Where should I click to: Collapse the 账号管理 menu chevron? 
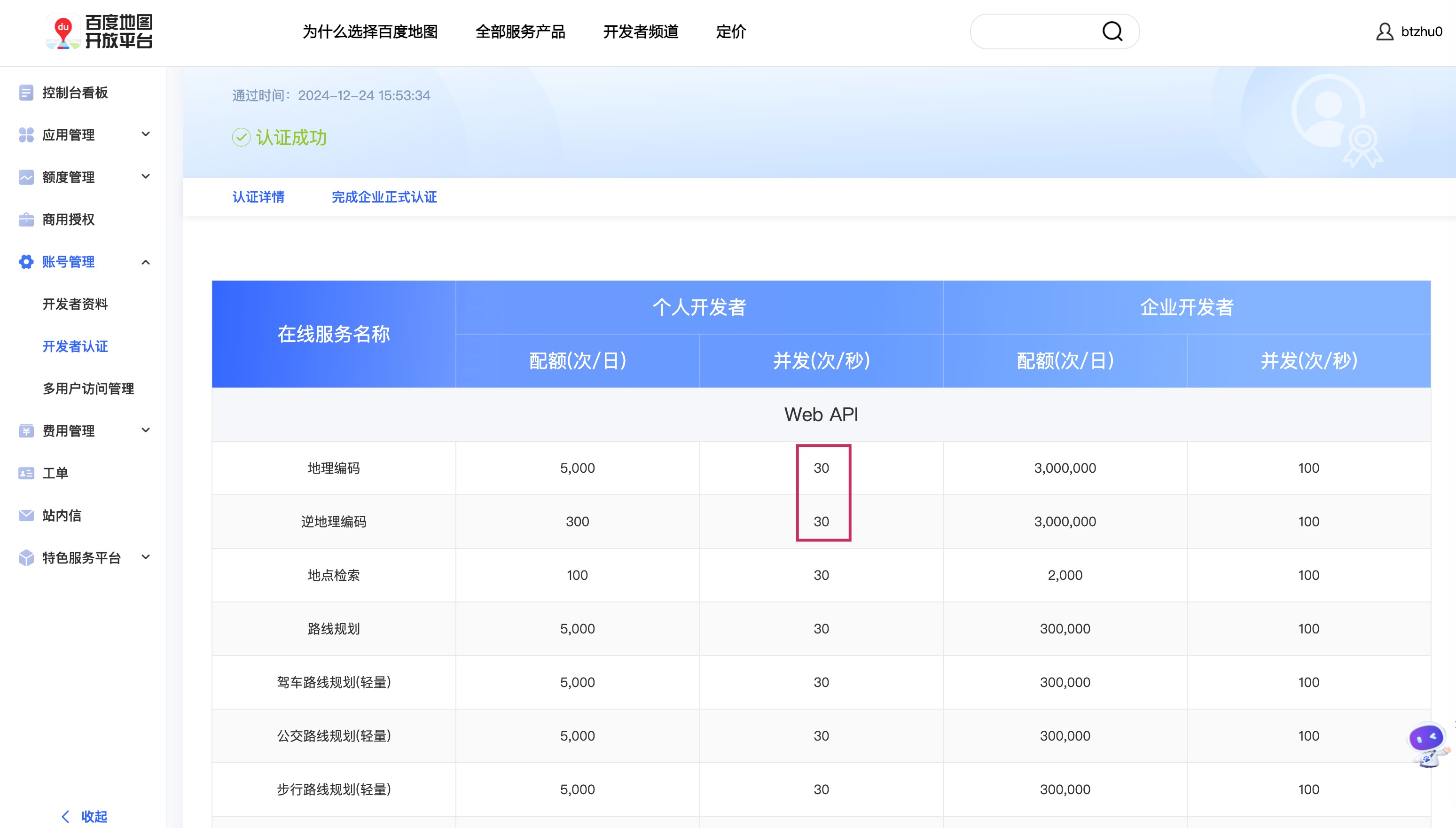pos(146,262)
